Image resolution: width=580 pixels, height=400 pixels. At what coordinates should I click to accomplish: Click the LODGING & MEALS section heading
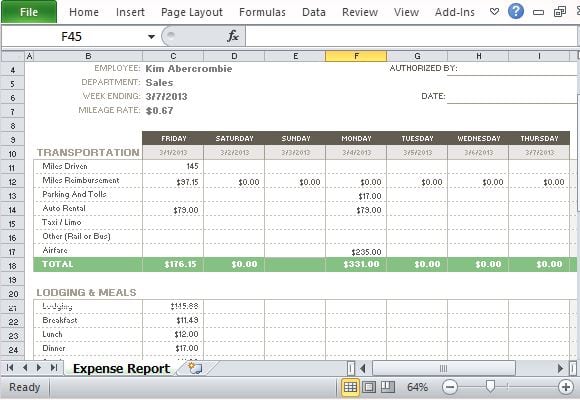pyautogui.click(x=86, y=292)
